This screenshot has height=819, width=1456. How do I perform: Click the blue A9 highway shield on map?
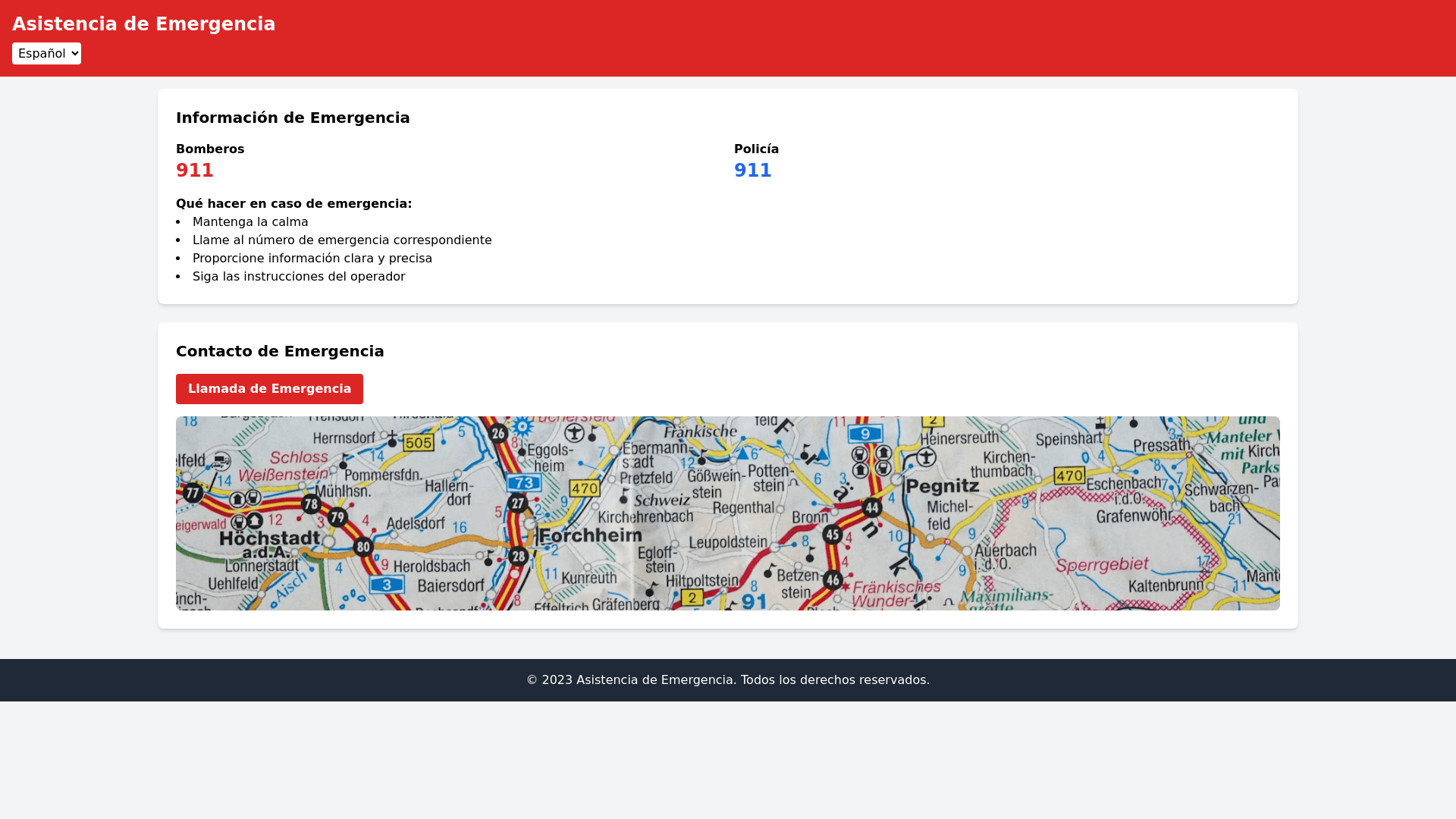[865, 434]
